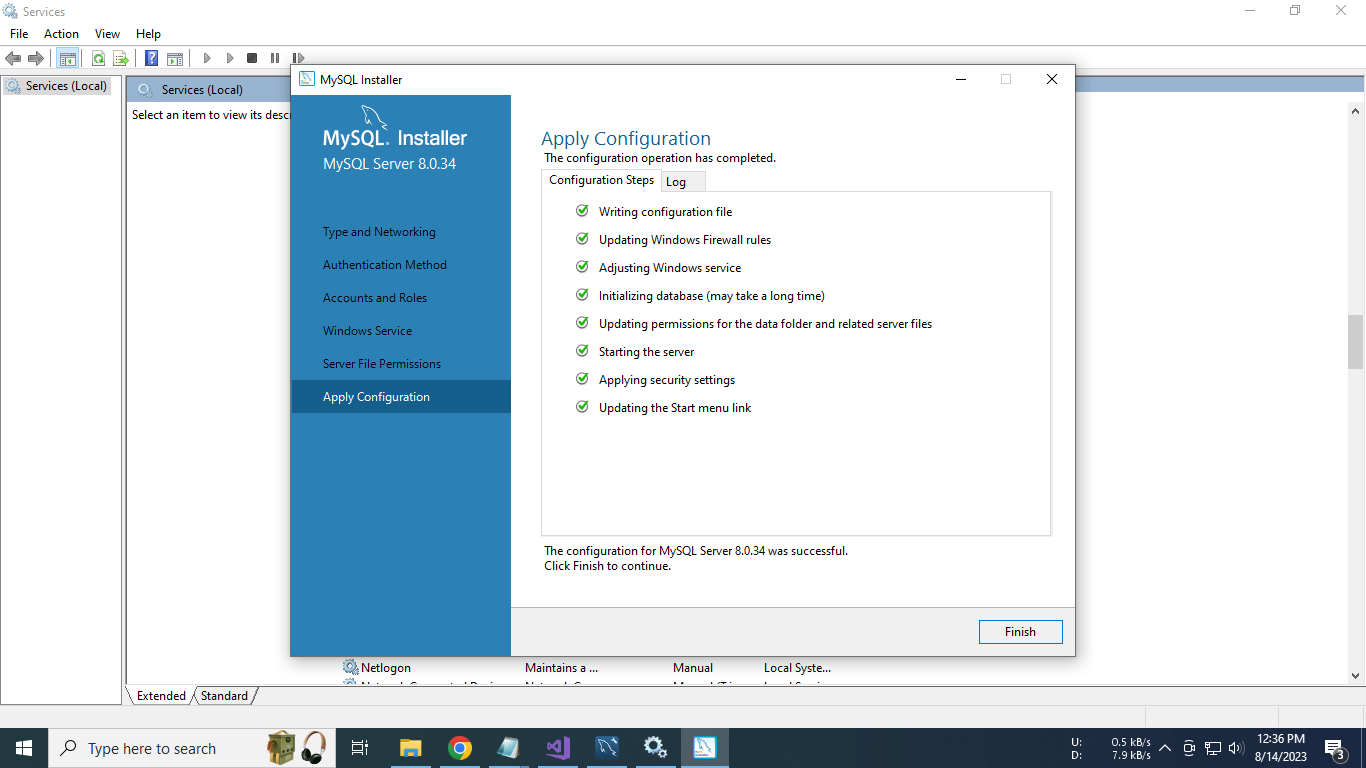The image size is (1366, 768).
Task: Click check icon beside Updating Start menu link
Action: point(582,407)
